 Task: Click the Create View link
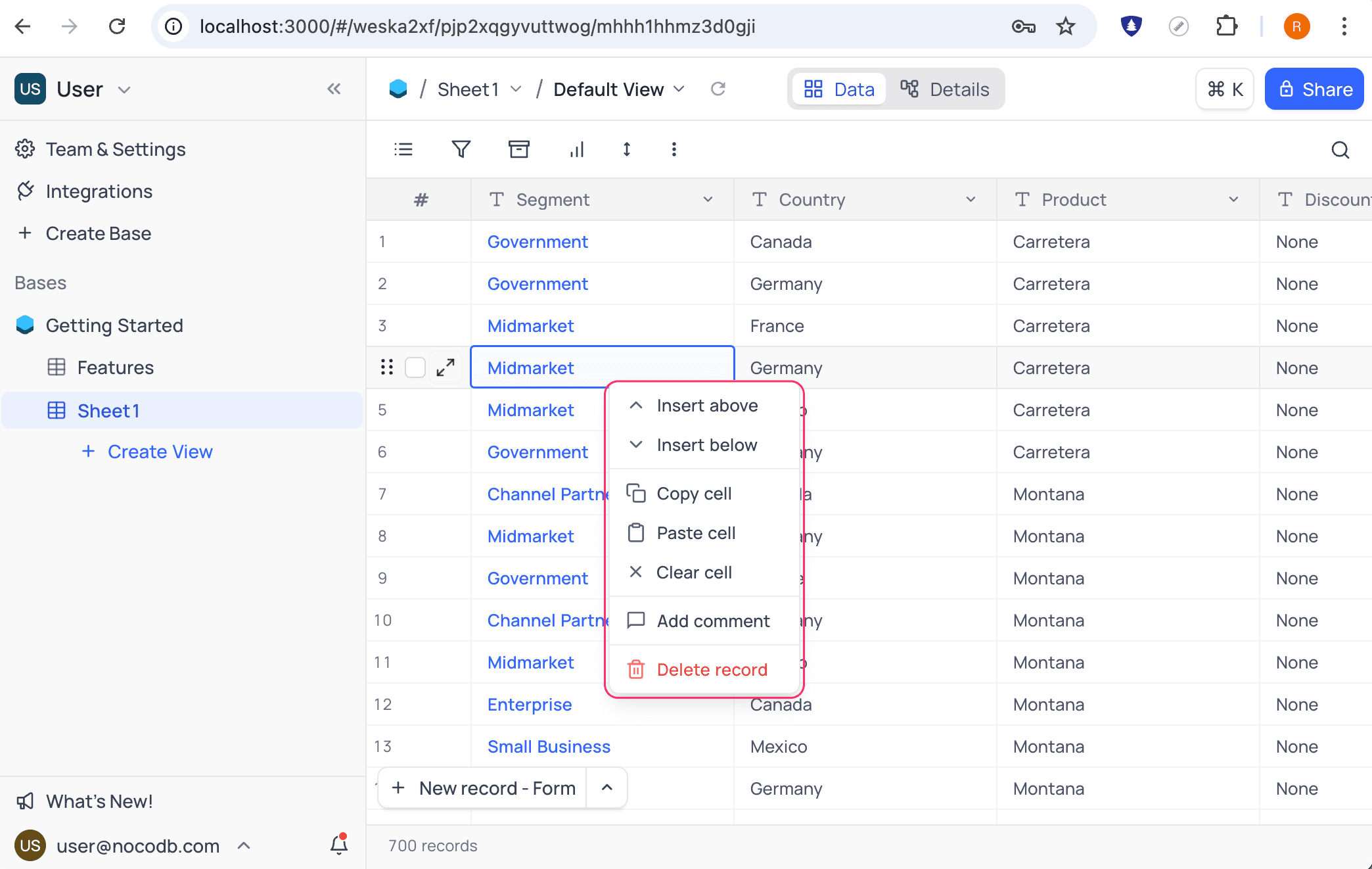click(x=160, y=452)
